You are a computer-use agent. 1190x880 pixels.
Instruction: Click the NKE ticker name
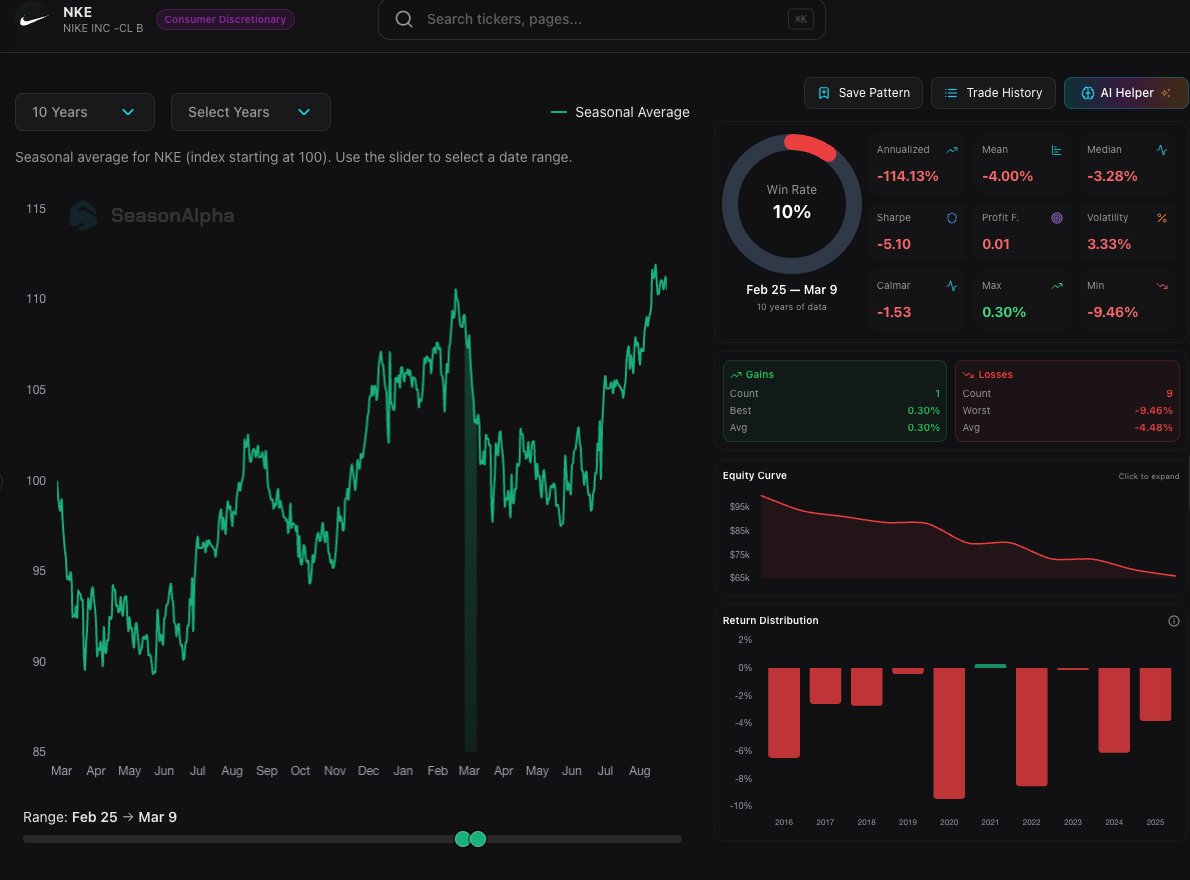click(x=77, y=12)
